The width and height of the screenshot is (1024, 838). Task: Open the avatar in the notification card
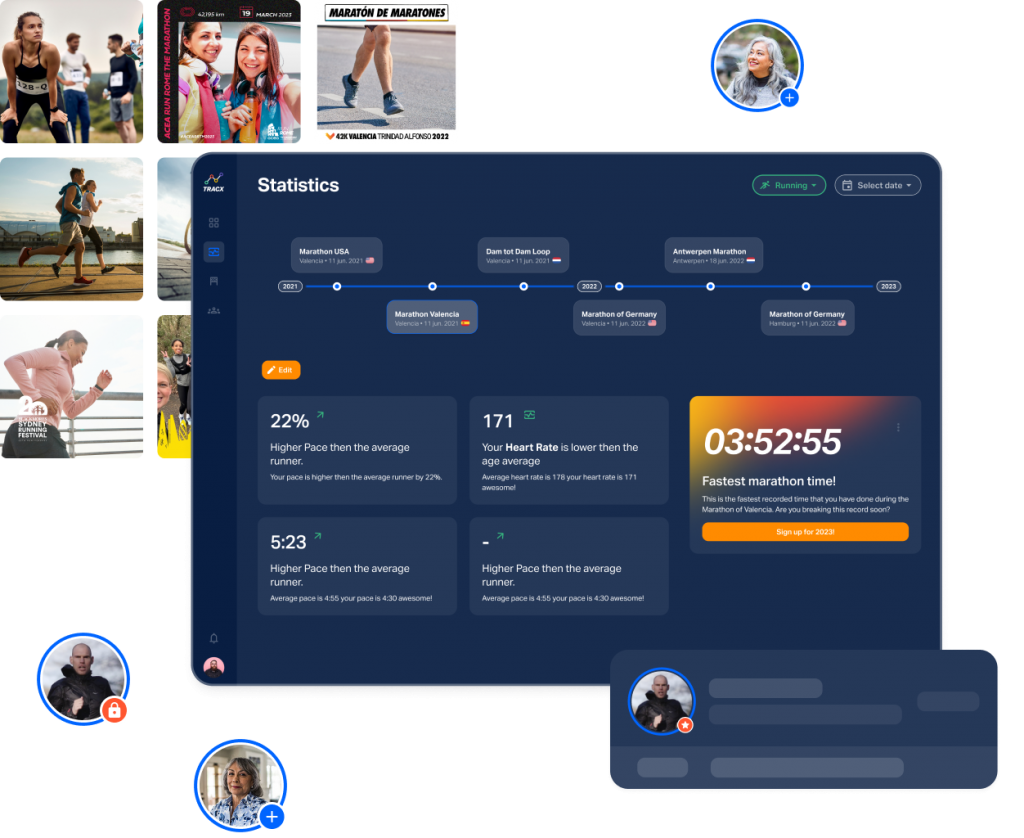coord(662,701)
